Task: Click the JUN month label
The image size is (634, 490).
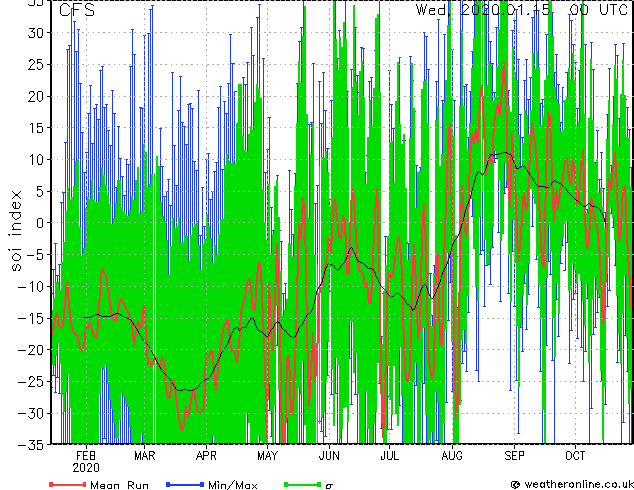Action: point(329,456)
